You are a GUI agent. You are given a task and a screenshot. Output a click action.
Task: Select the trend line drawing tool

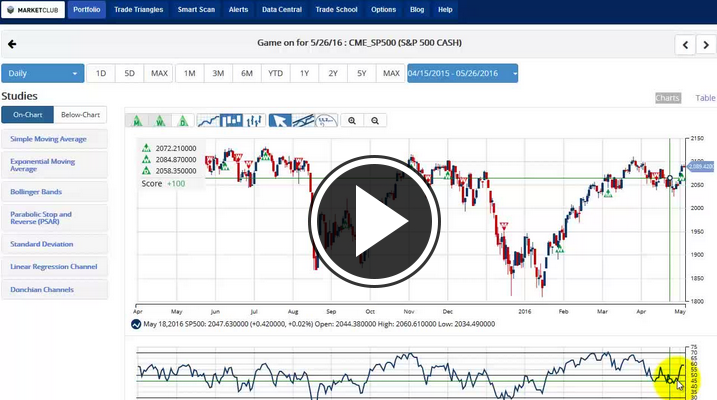(303, 121)
